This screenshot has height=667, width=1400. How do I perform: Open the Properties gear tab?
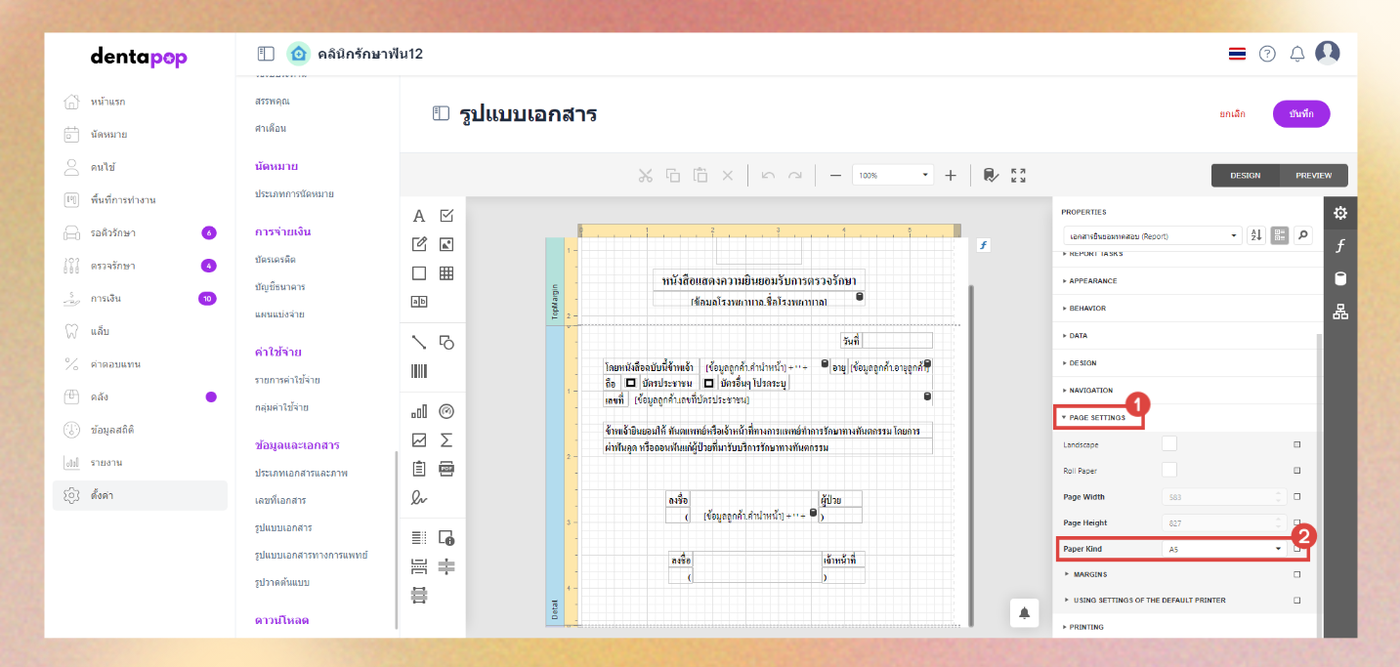point(1340,213)
